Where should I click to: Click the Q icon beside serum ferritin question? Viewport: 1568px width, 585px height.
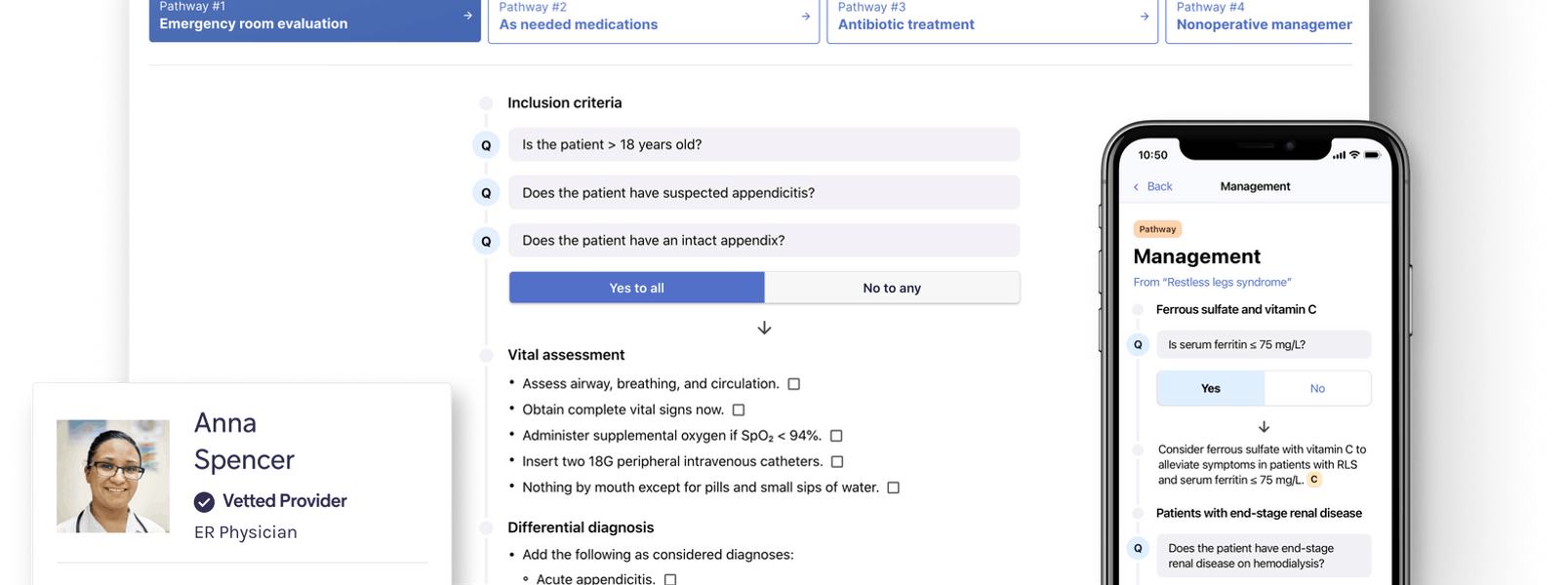pos(1138,344)
